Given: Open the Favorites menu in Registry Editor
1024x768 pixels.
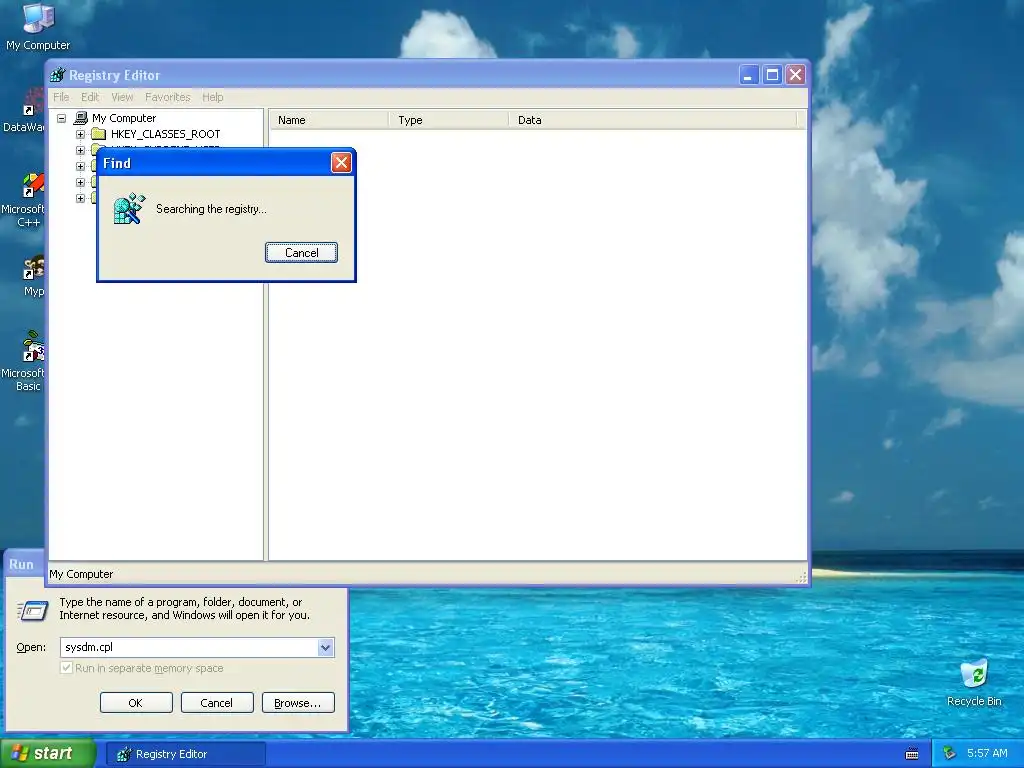Looking at the screenshot, I should 168,97.
